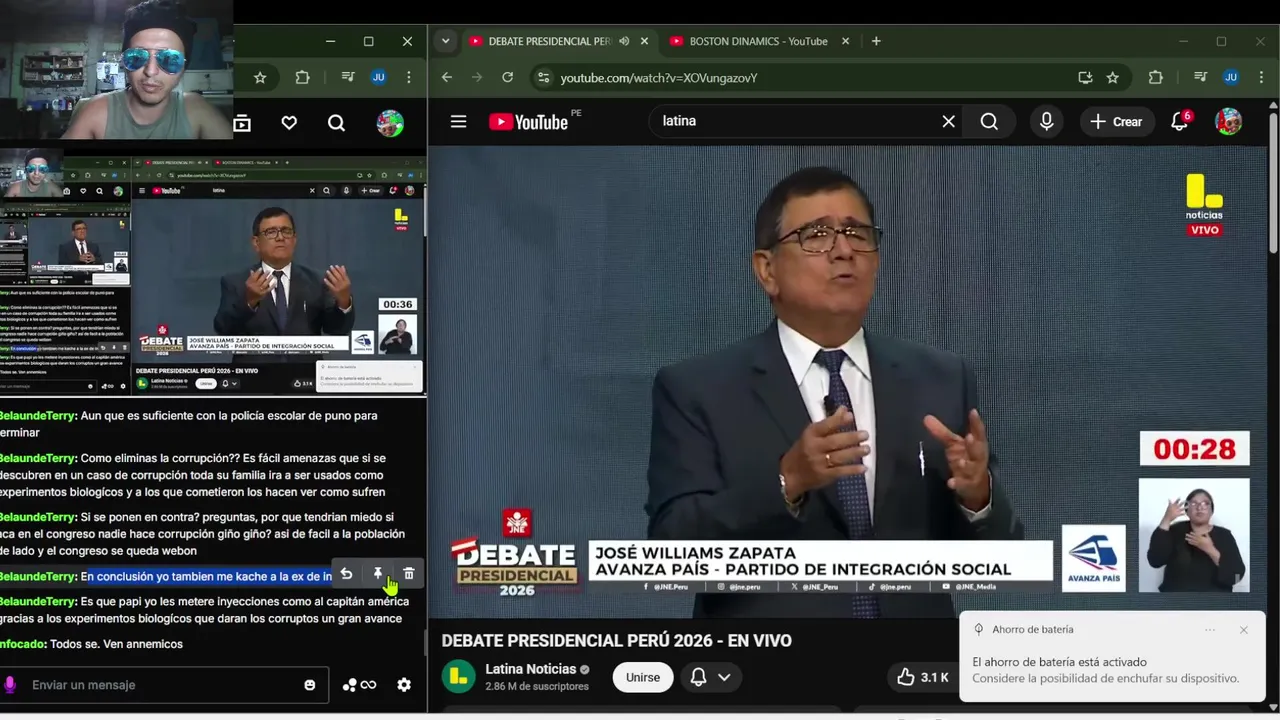Viewport: 1280px width, 720px height.
Task: Open the Latina Noticias channel avatar
Action: coord(459,677)
